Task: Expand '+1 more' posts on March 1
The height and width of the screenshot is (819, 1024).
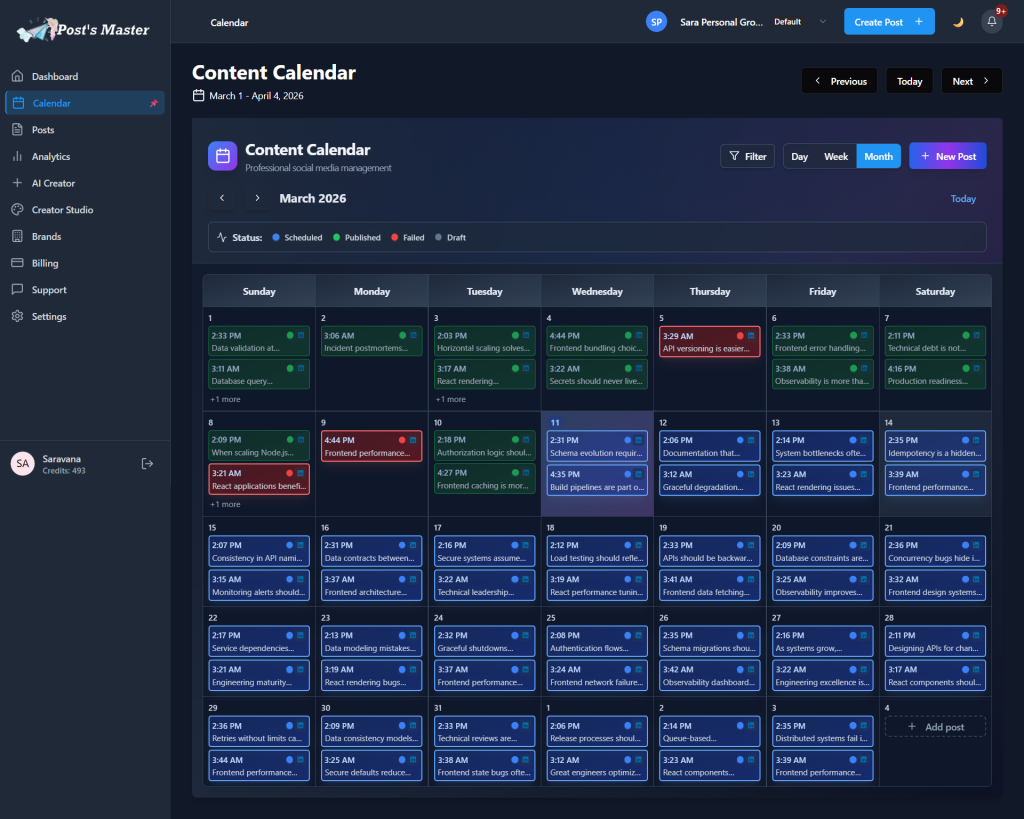Action: pos(225,399)
